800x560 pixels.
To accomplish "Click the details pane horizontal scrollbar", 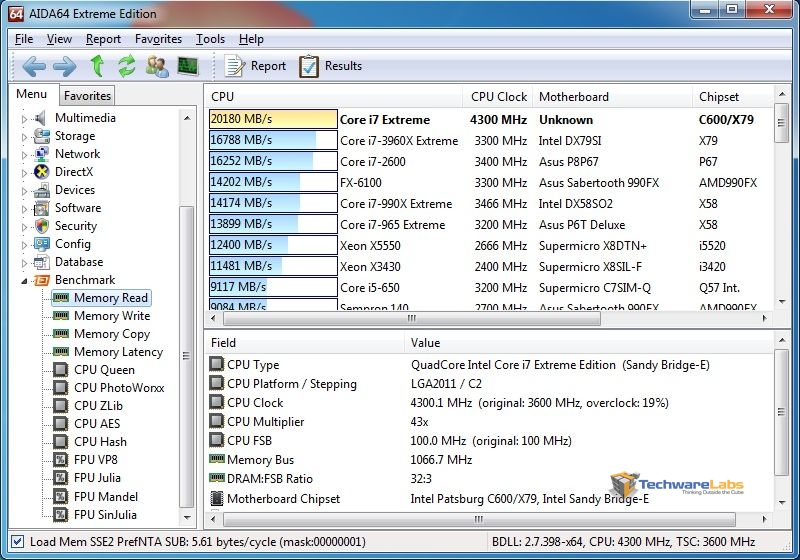I will coord(479,519).
